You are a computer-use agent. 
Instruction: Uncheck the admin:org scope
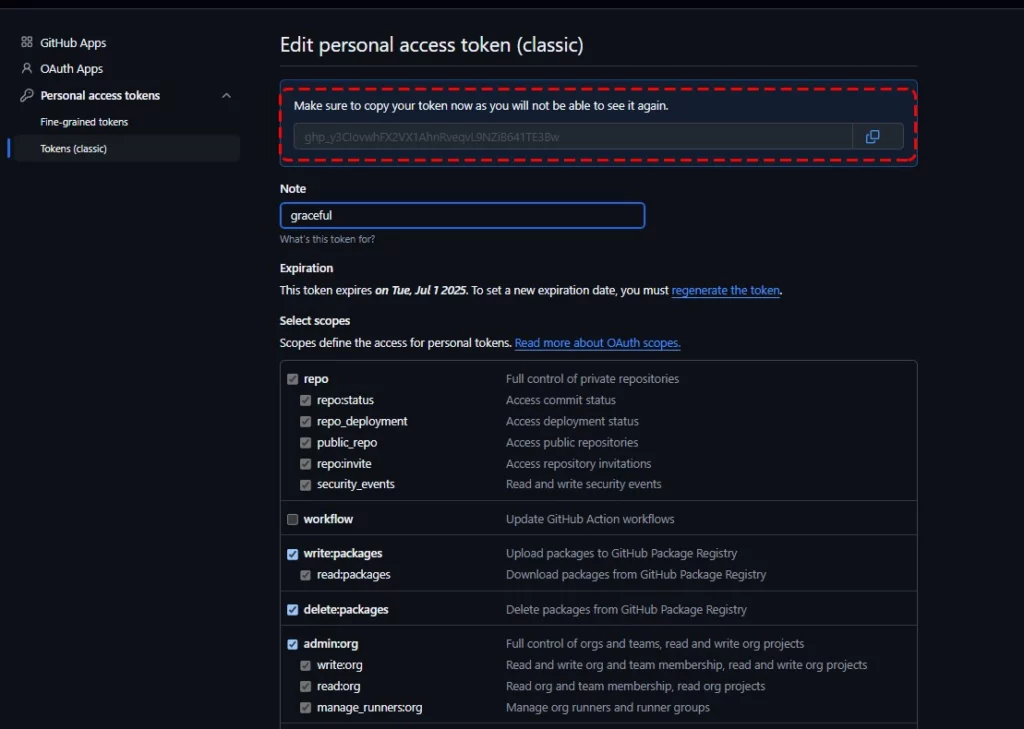(x=293, y=644)
